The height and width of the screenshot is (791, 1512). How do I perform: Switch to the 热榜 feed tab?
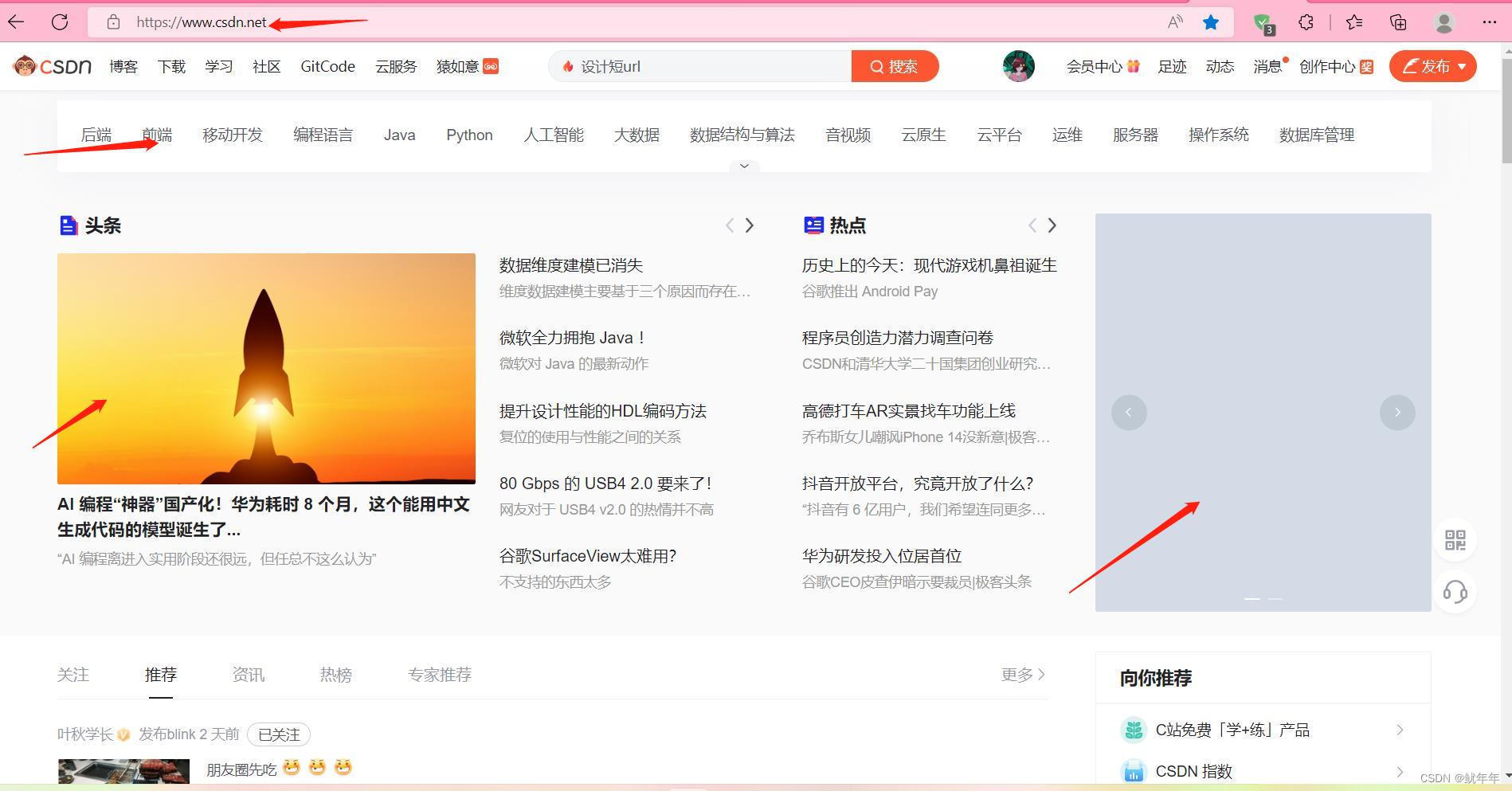335,675
